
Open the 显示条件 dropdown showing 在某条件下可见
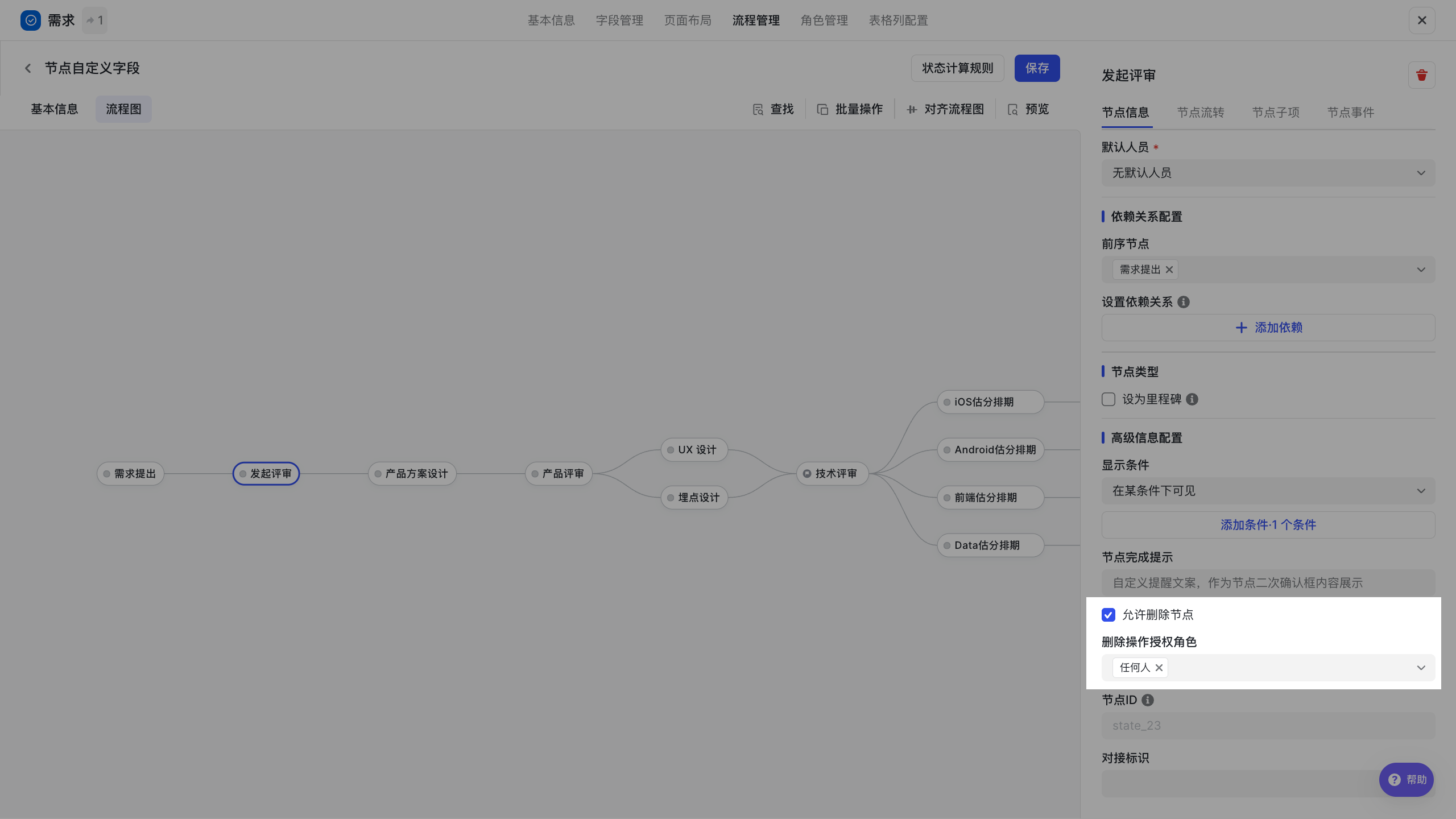pyautogui.click(x=1268, y=491)
